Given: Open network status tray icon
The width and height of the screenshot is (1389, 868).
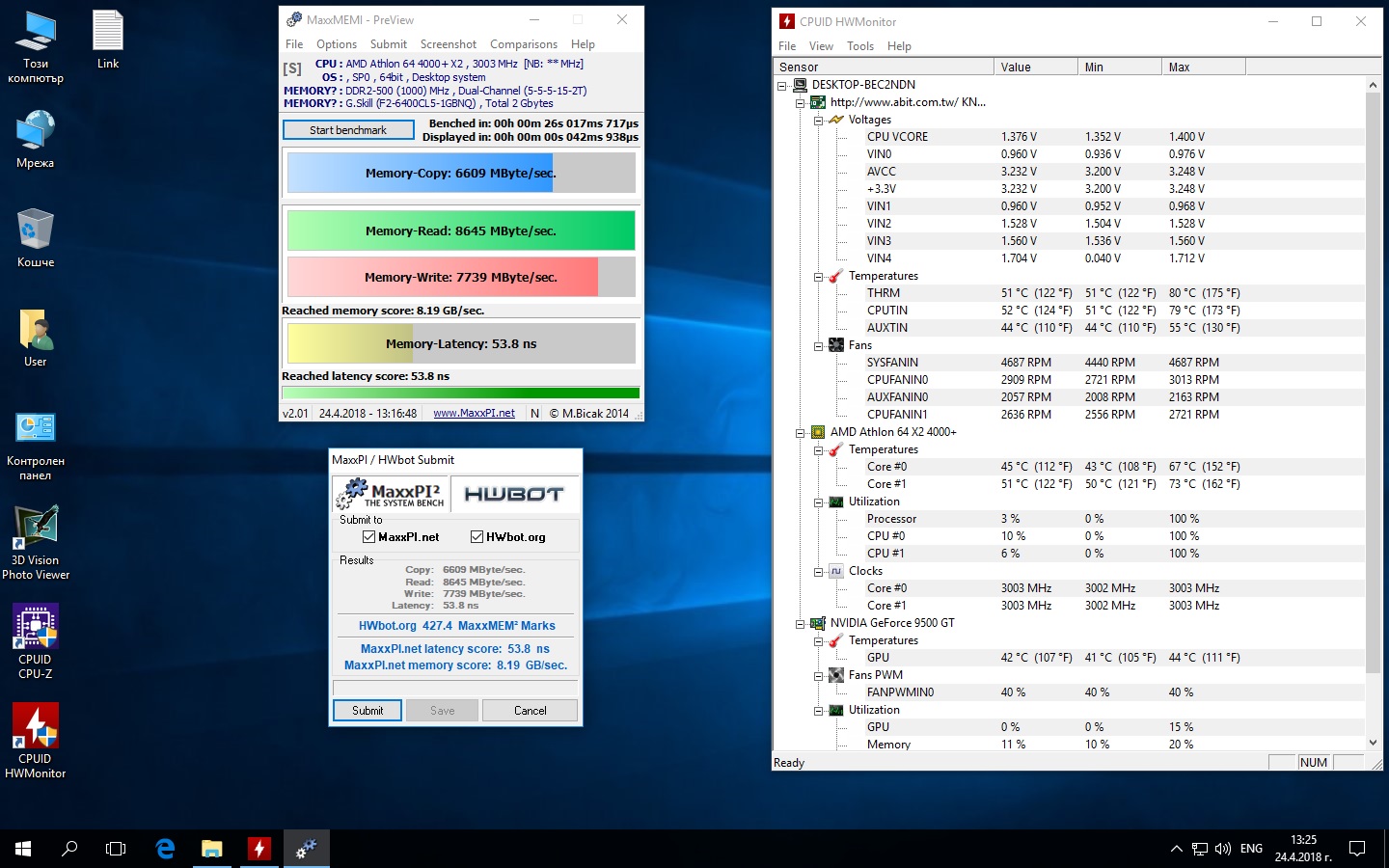Looking at the screenshot, I should pos(1200,849).
